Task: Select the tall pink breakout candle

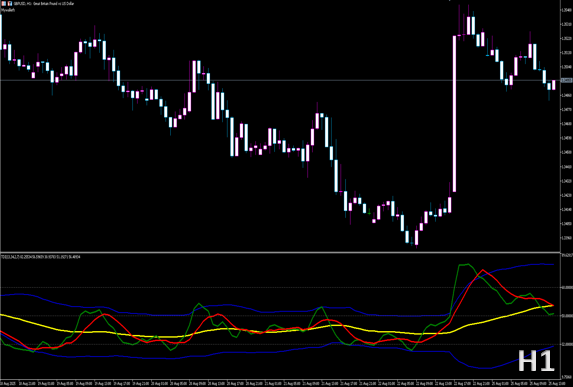Action: pyautogui.click(x=455, y=114)
